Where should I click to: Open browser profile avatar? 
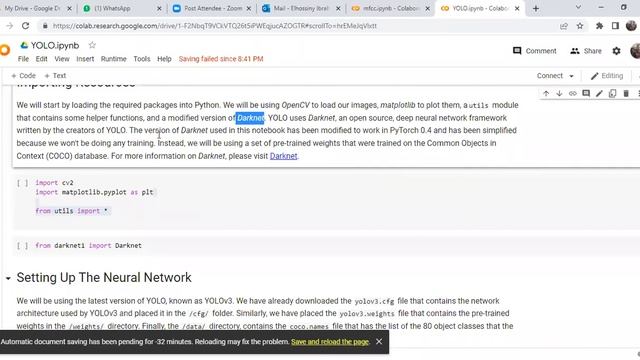[631, 26]
